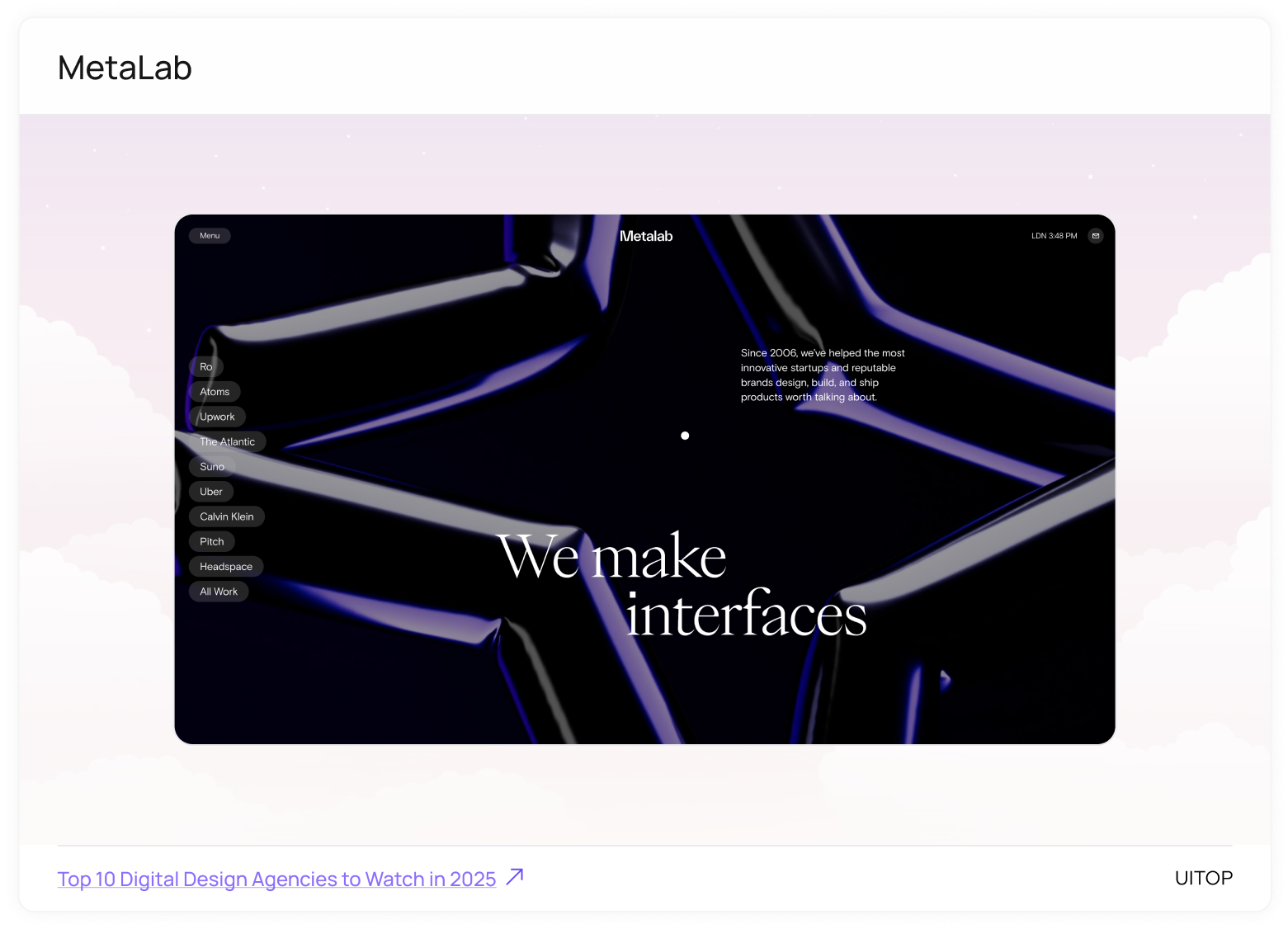
Task: Click the 'We make interfaces' headline
Action: (682, 585)
